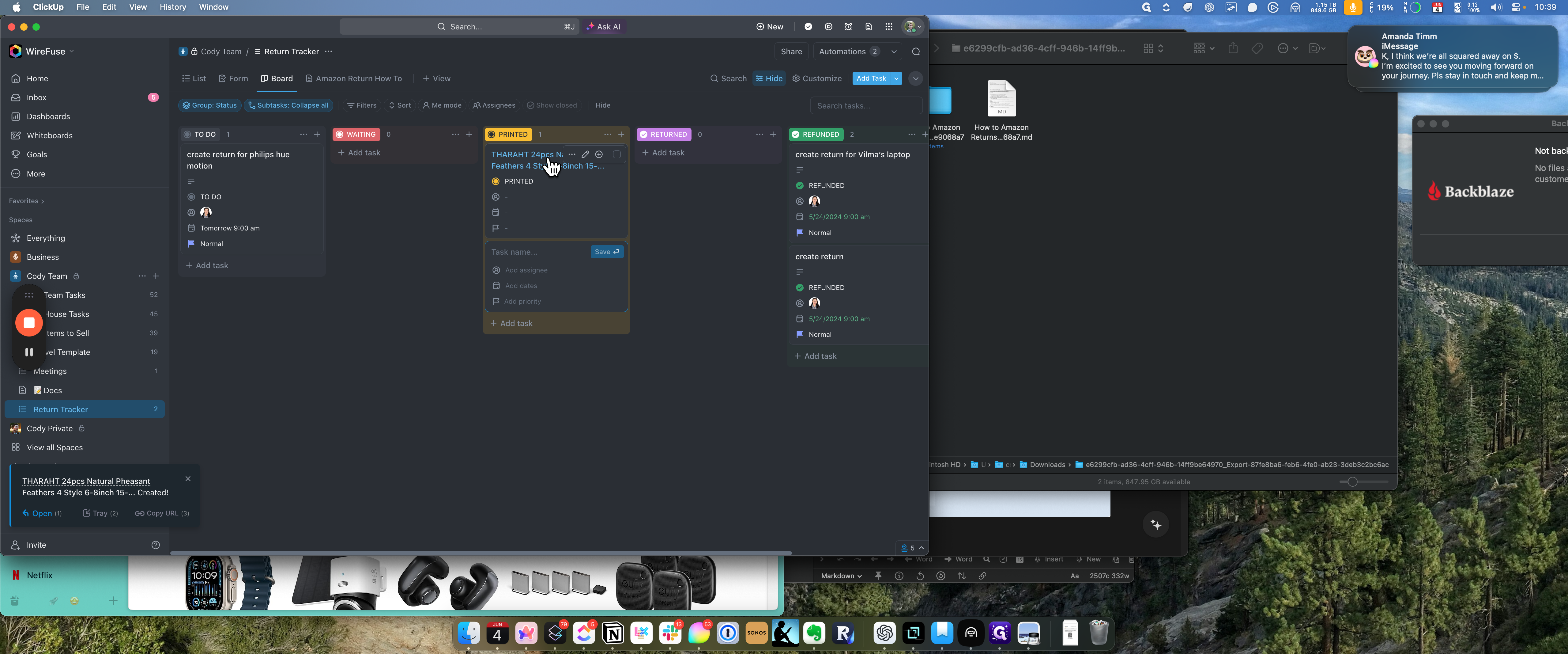Open Customize settings
This screenshot has height=654, width=1568.
click(x=816, y=78)
